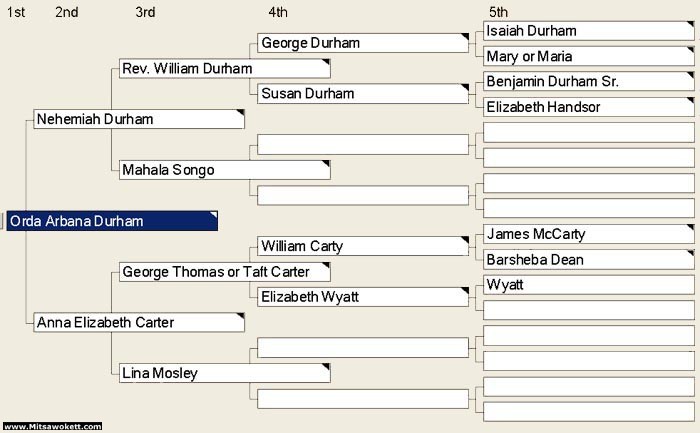The image size is (700, 433).
Task: Click the expander tab left of Orda
Action: [x=2, y=221]
